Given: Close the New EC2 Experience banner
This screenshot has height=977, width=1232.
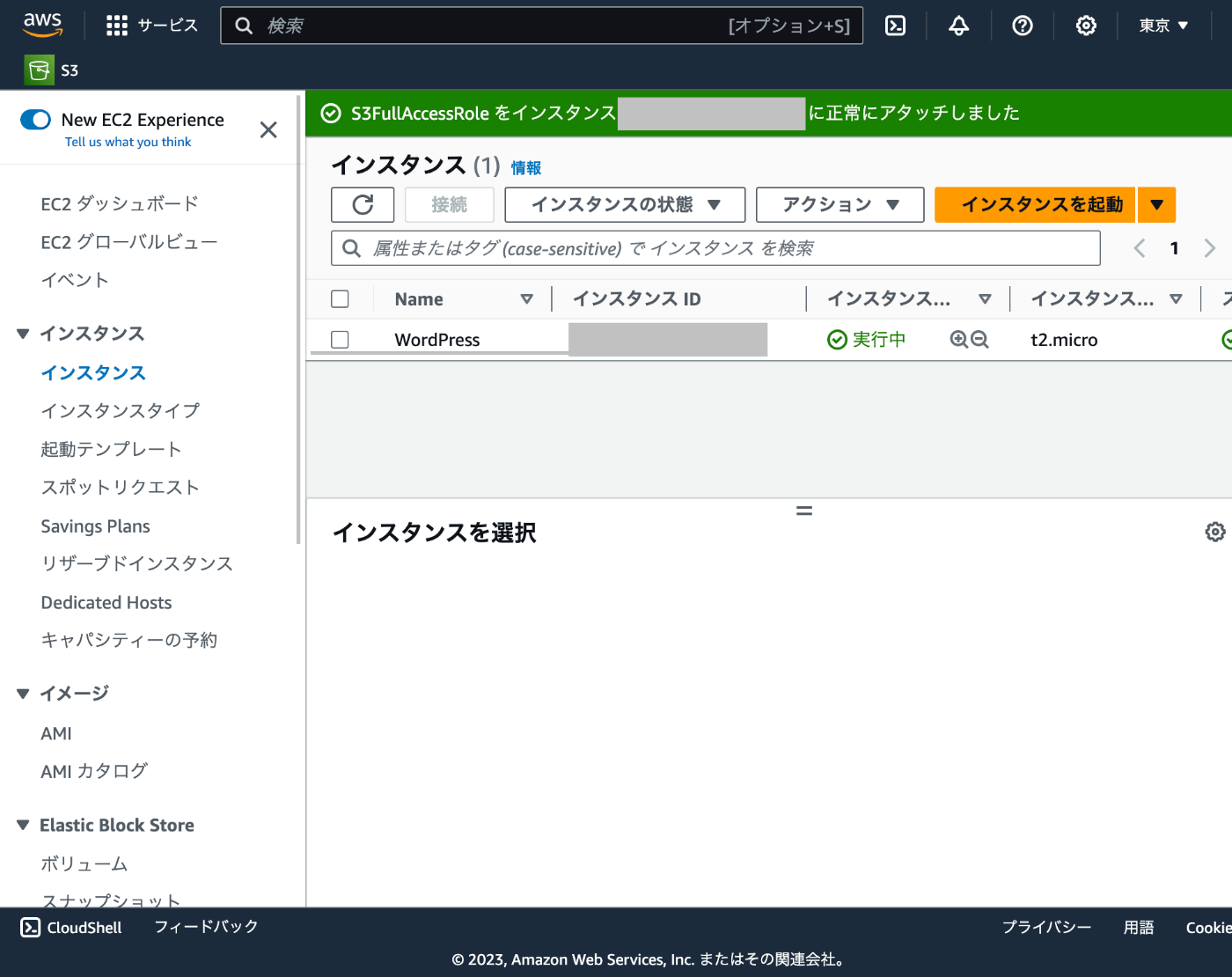Looking at the screenshot, I should (x=268, y=130).
